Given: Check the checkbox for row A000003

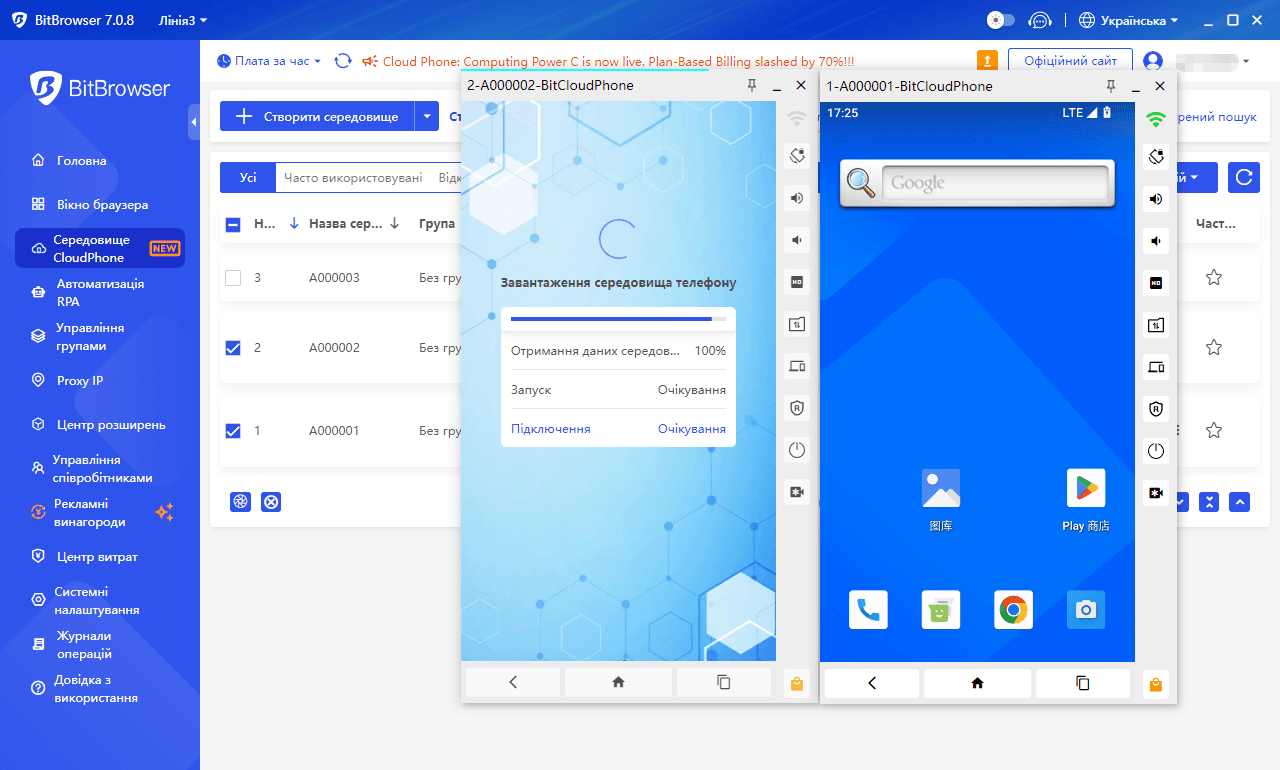Looking at the screenshot, I should (233, 278).
